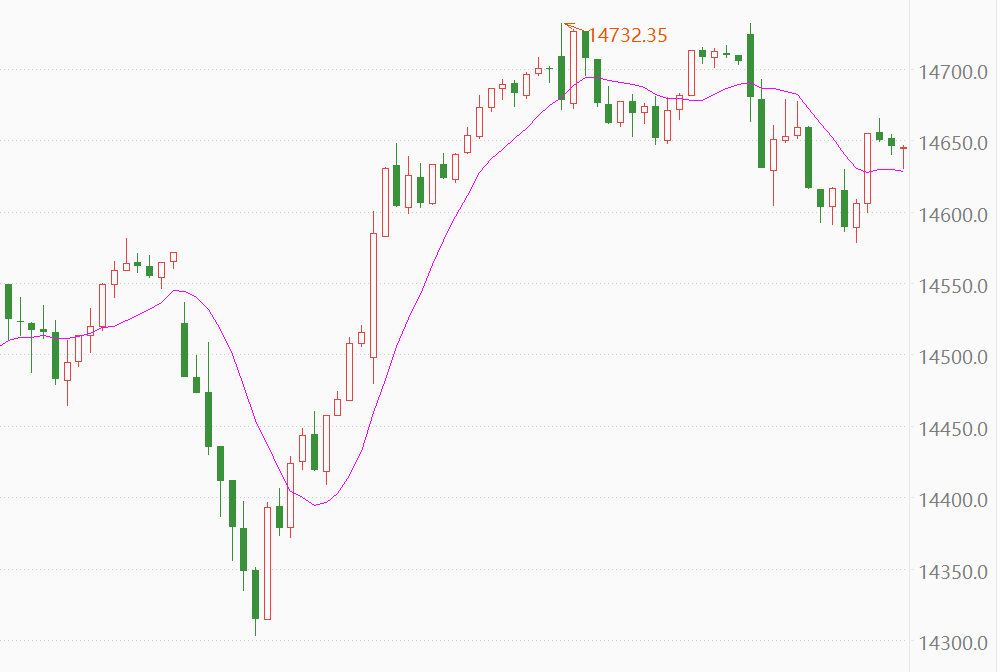The width and height of the screenshot is (997, 672).
Task: Select the 14650.0 price axis label
Action: click(952, 143)
